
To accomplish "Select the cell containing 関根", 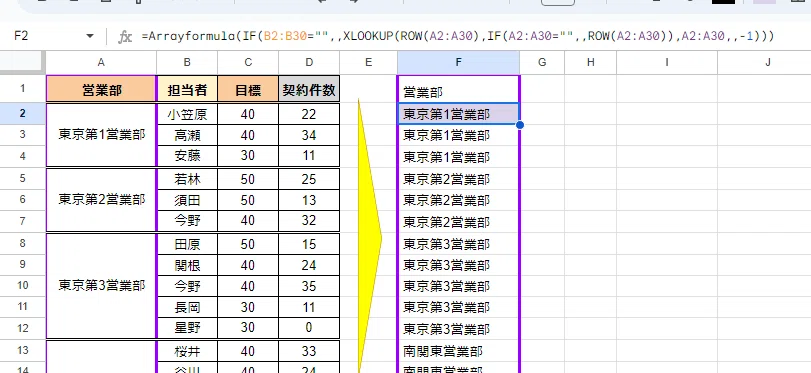I will pyautogui.click(x=187, y=265).
